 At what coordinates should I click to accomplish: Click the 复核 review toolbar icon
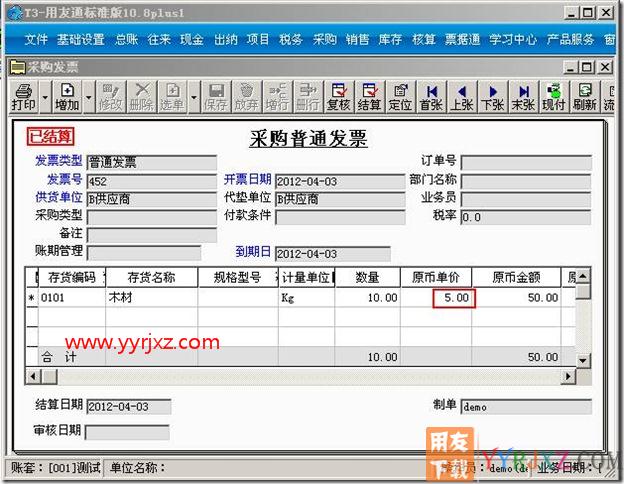tap(339, 97)
